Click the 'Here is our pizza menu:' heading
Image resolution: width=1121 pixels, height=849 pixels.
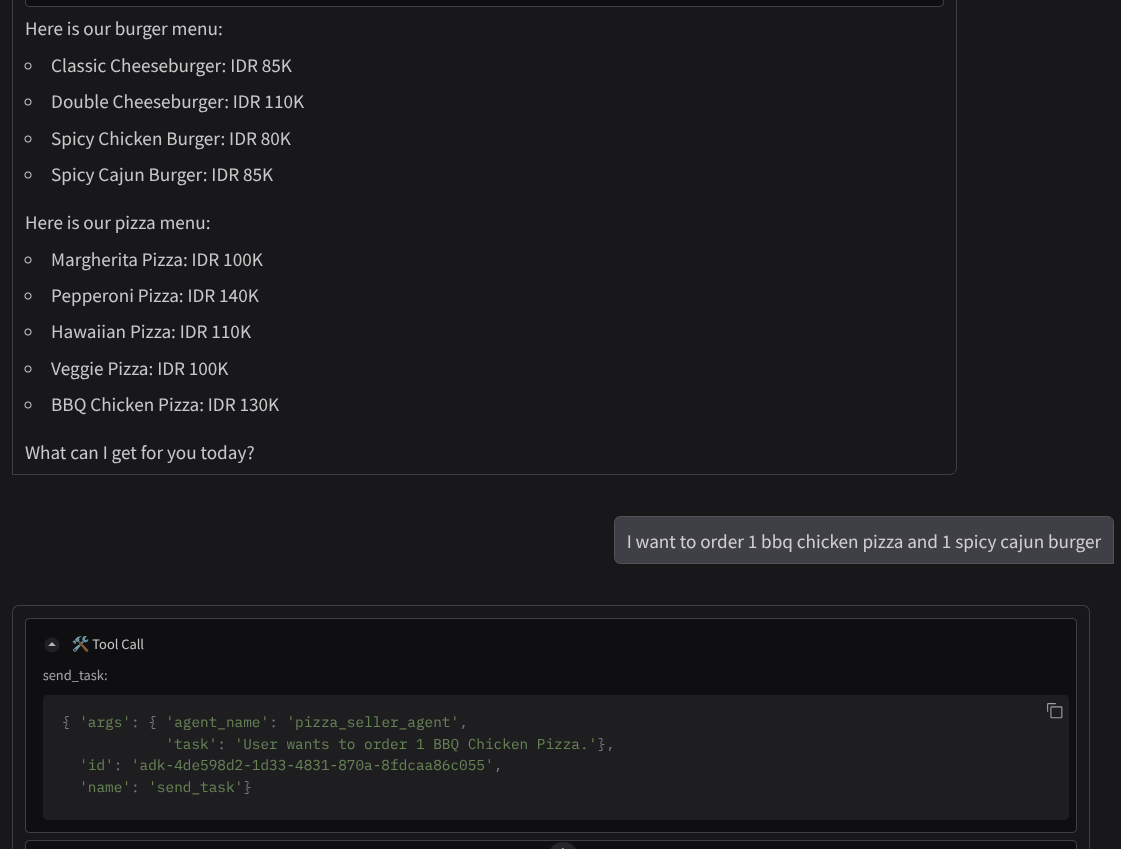(118, 223)
